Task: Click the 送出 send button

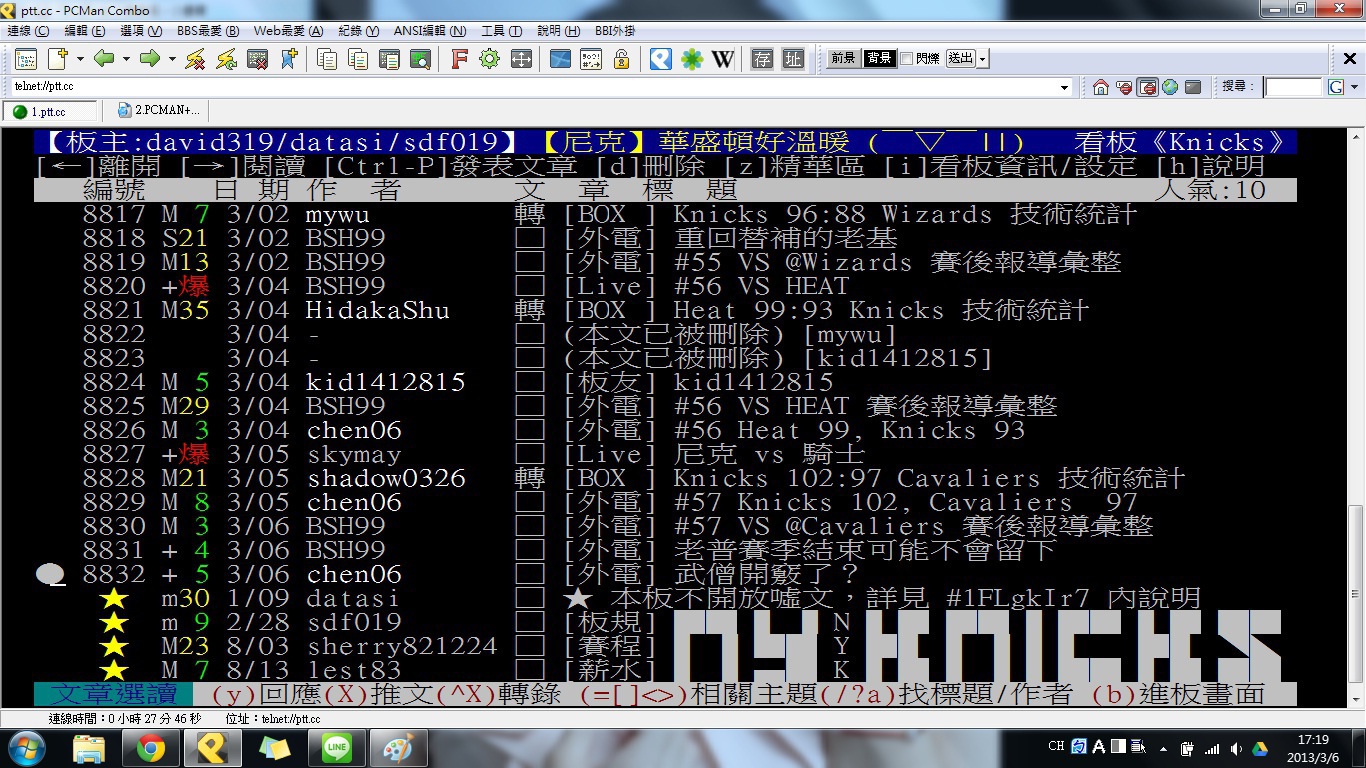Action: tap(961, 59)
